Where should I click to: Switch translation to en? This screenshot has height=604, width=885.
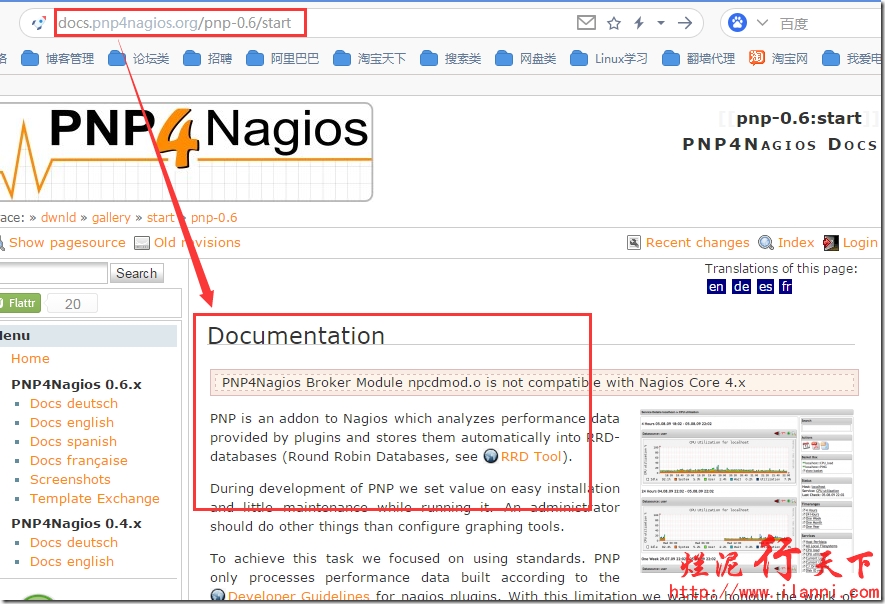(x=716, y=287)
